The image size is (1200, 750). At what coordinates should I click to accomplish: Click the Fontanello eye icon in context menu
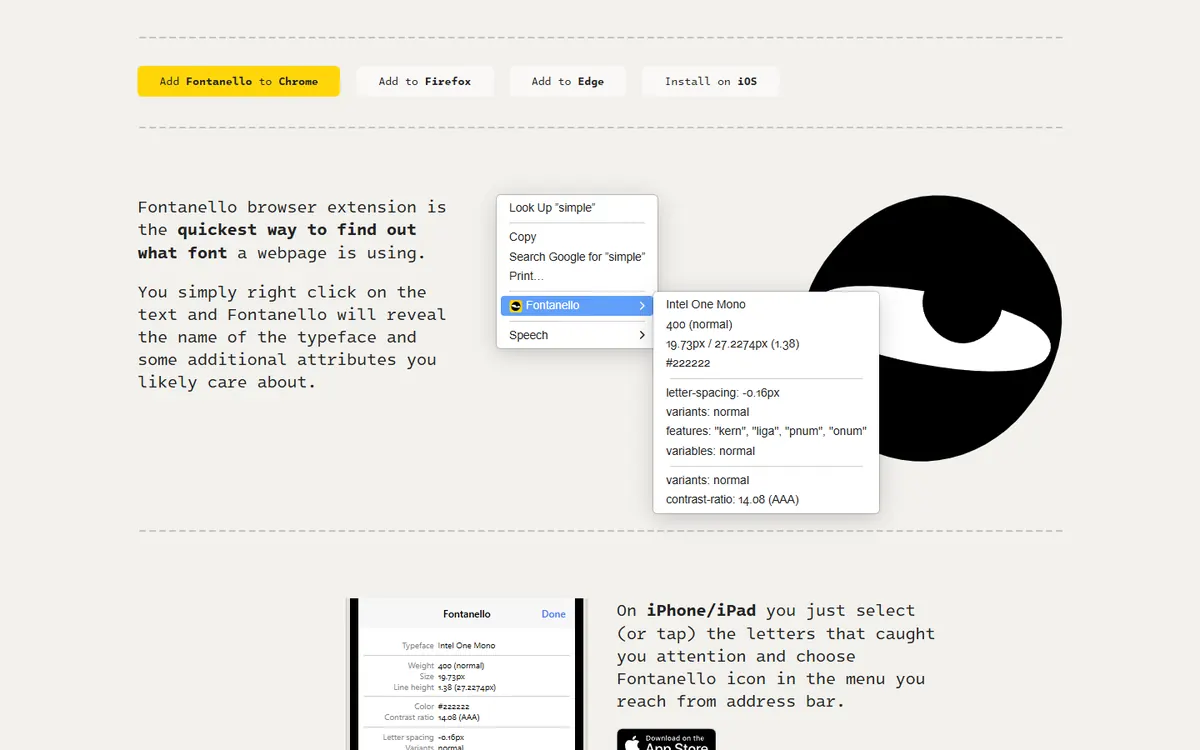516,306
